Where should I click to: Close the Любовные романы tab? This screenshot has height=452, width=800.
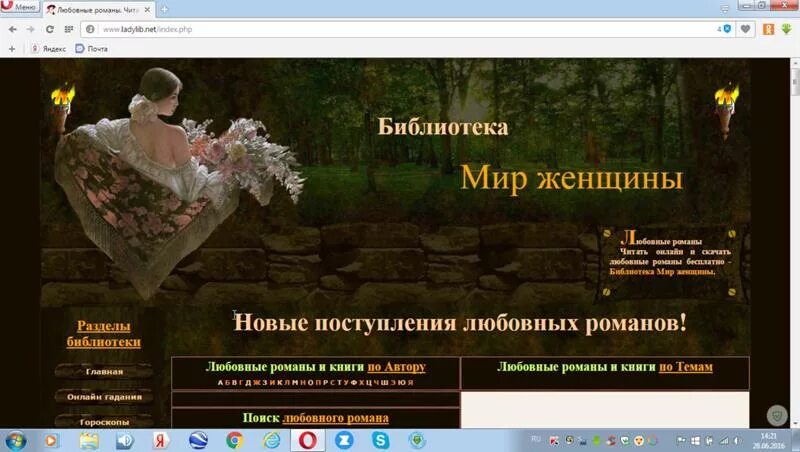click(147, 10)
